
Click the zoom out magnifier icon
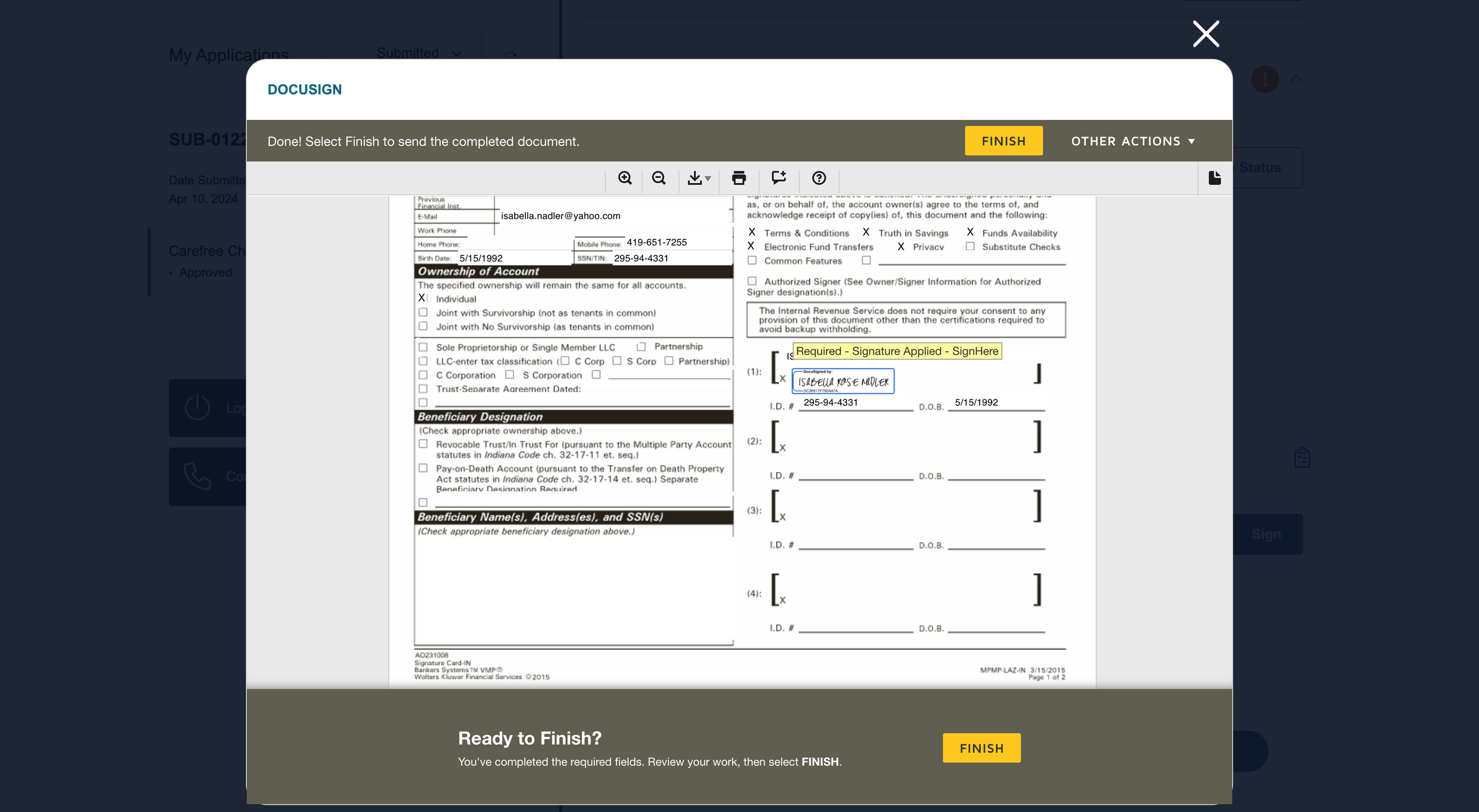658,178
